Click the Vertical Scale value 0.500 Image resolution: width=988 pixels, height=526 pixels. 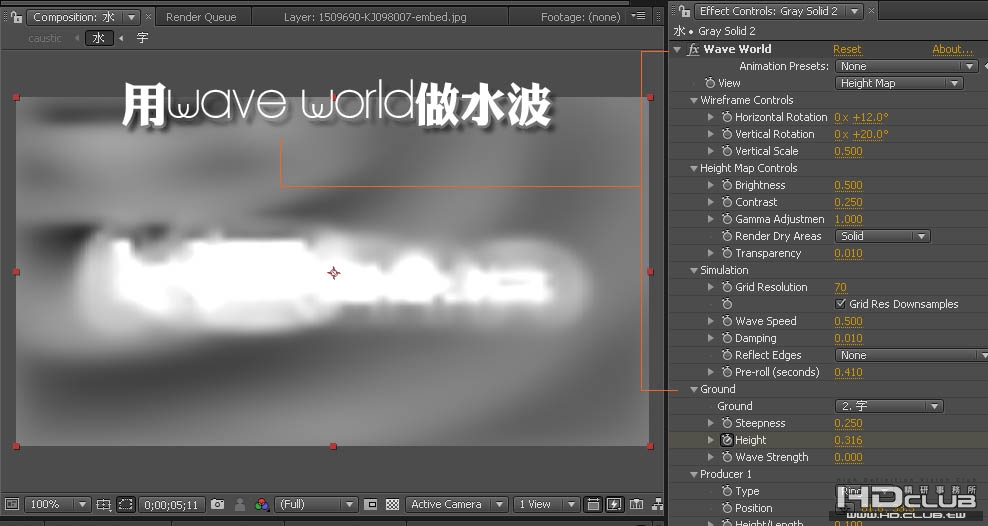point(848,151)
